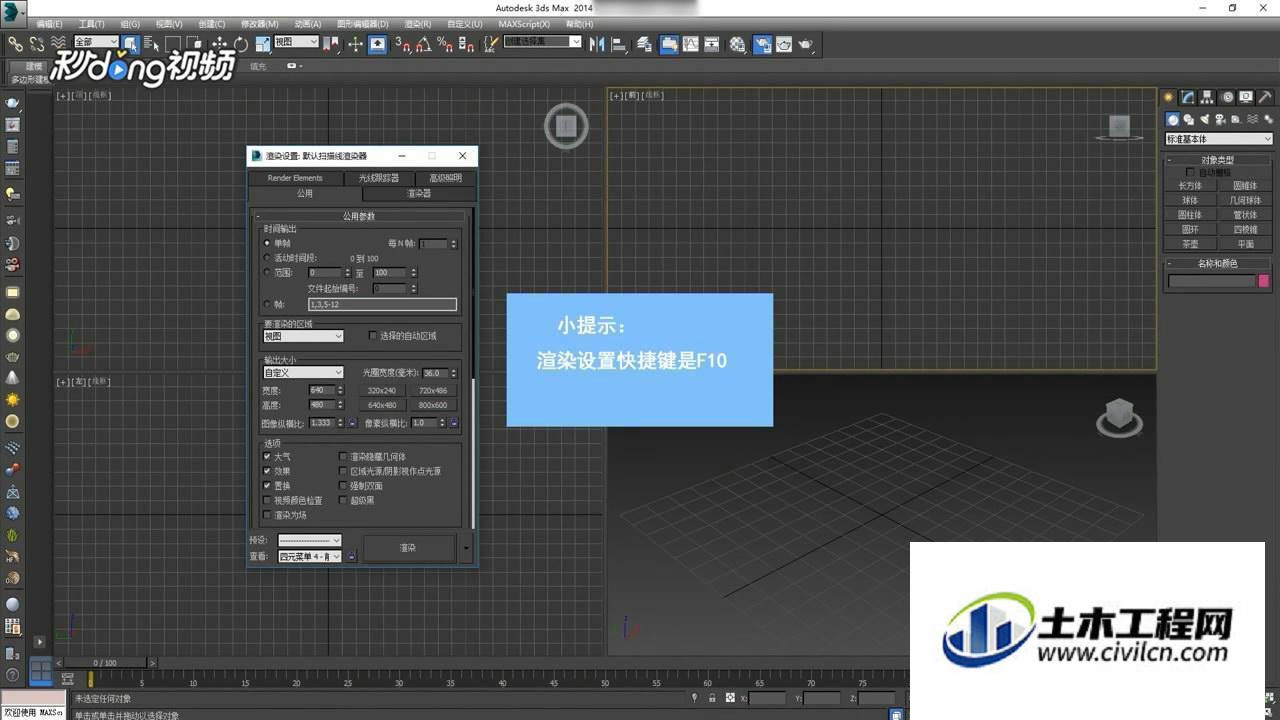Enable the 渲染为场 checkbox
The width and height of the screenshot is (1280, 720).
tap(267, 515)
